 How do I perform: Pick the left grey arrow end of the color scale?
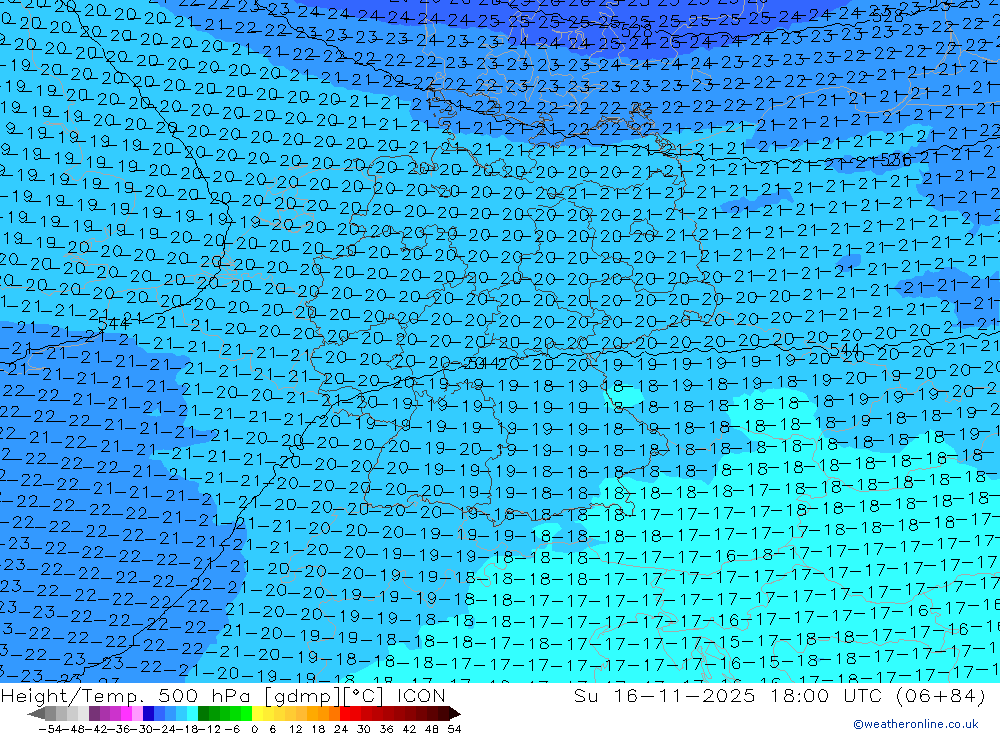pyautogui.click(x=36, y=713)
